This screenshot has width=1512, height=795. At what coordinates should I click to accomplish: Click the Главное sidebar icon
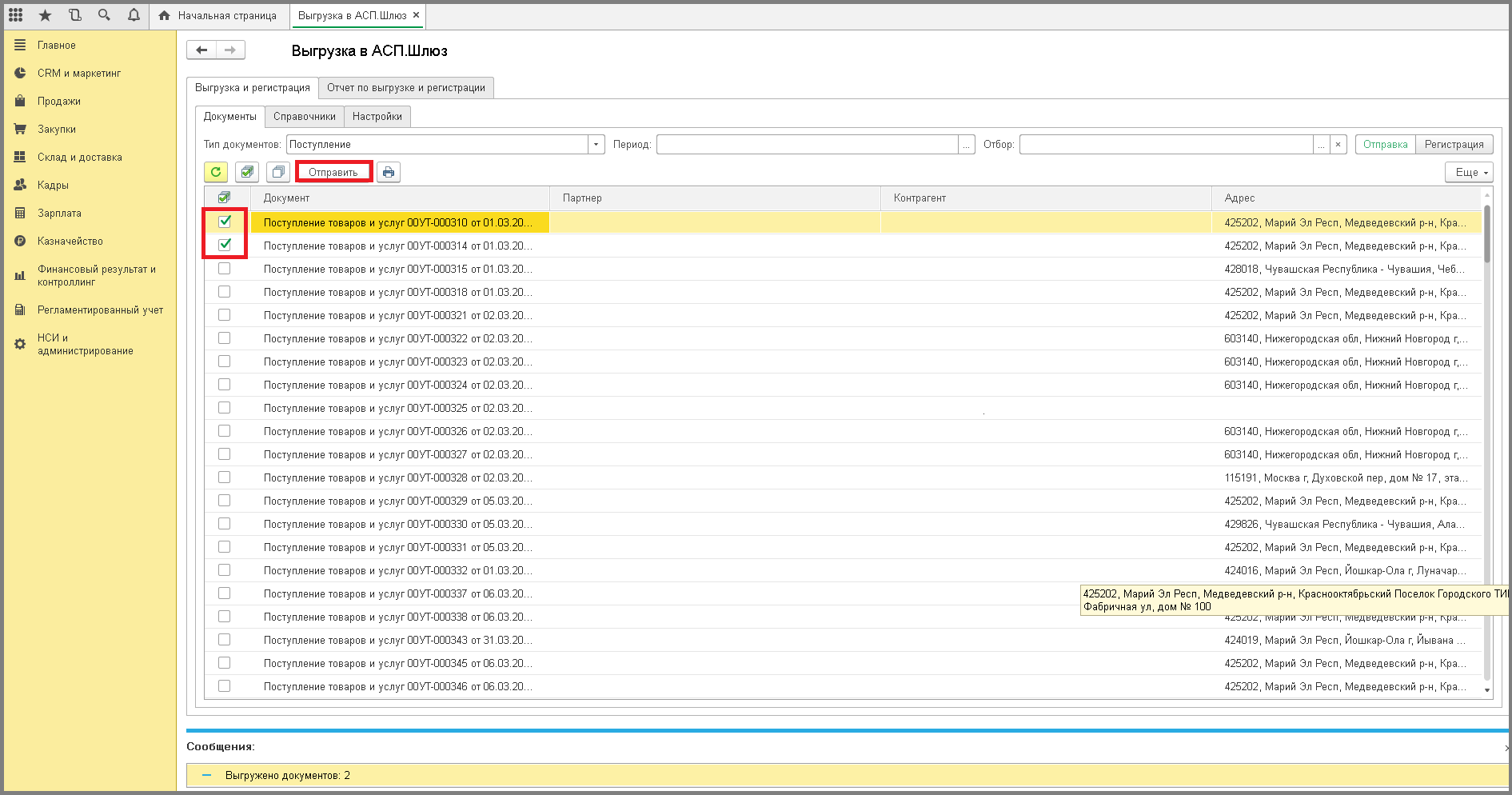[x=20, y=46]
